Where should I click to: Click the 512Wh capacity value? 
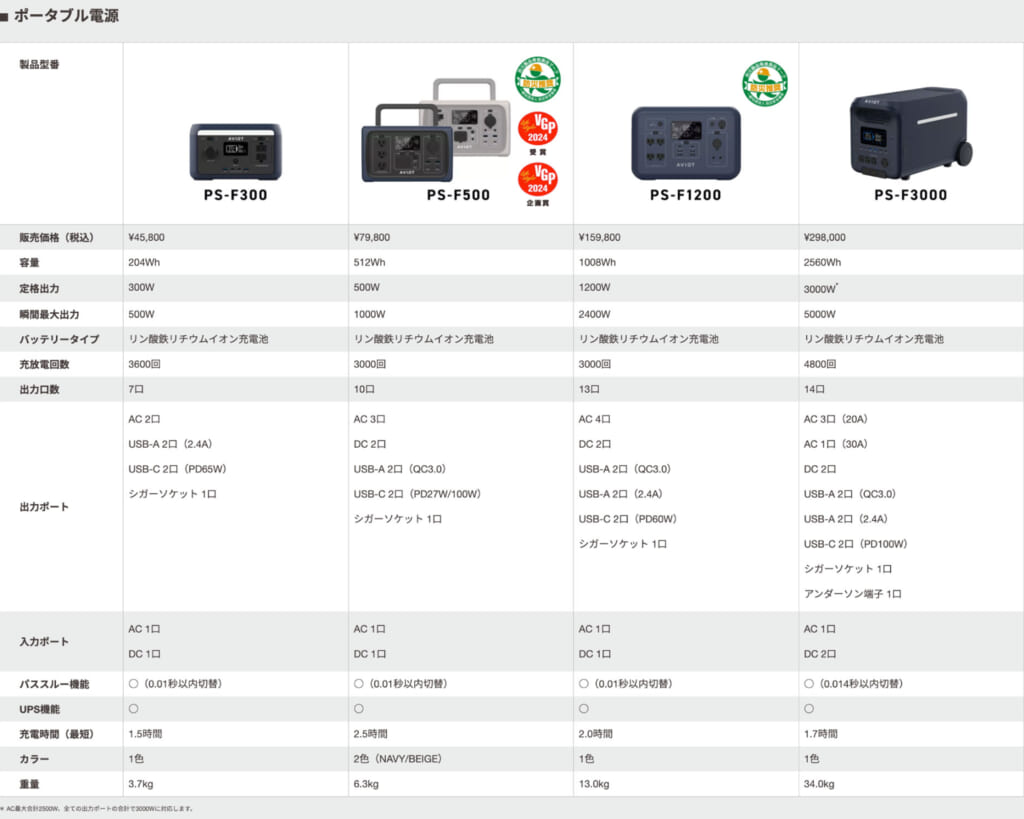click(370, 262)
